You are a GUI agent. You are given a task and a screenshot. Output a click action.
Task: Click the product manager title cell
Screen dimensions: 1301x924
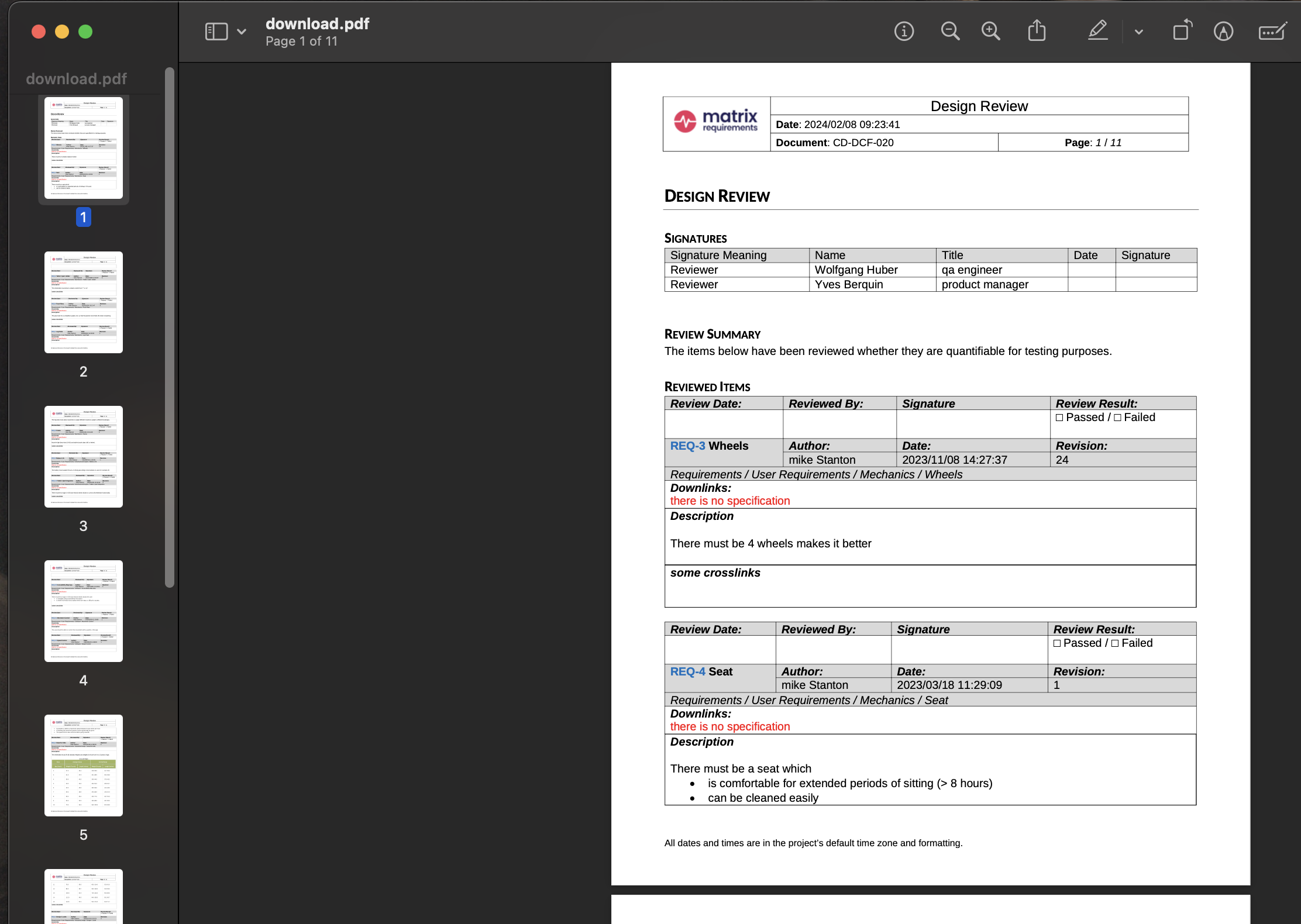(x=1001, y=284)
